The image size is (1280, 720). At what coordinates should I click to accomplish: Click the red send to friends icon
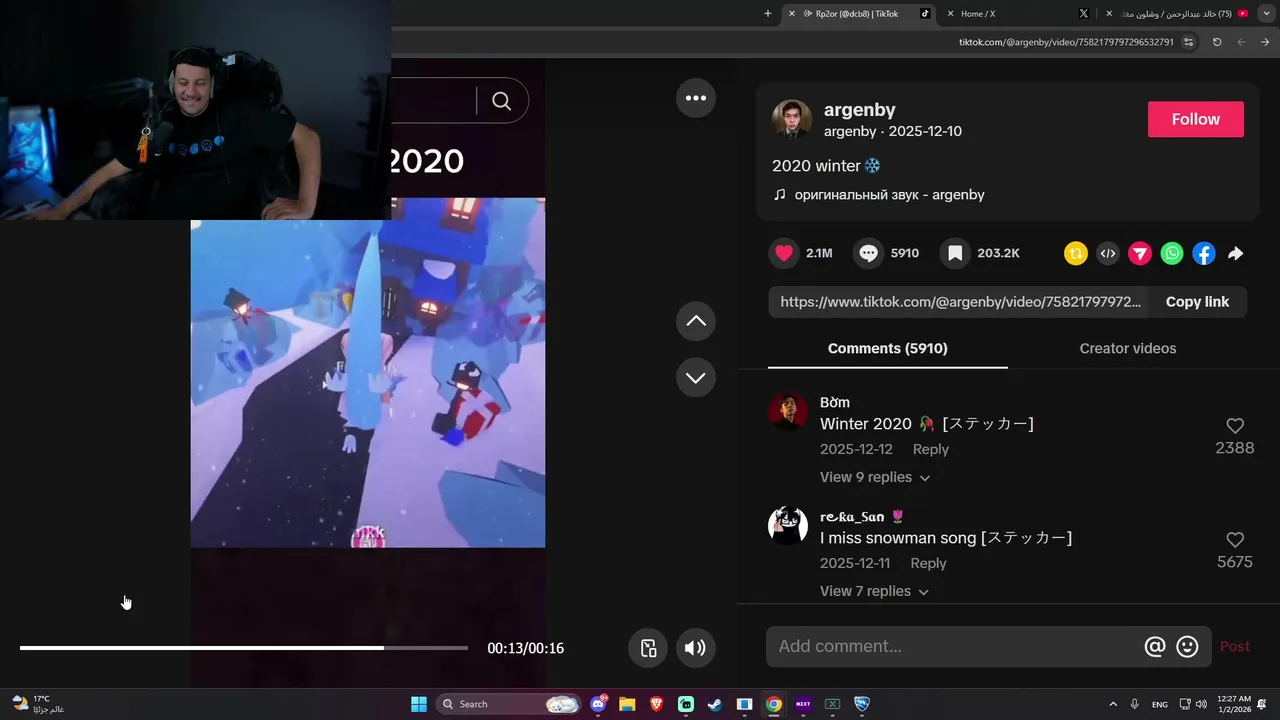(1140, 254)
